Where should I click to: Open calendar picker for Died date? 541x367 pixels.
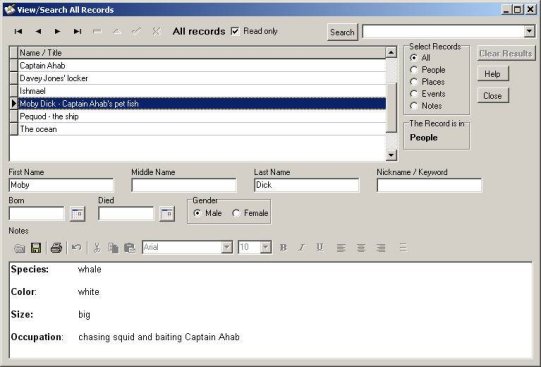click(167, 214)
